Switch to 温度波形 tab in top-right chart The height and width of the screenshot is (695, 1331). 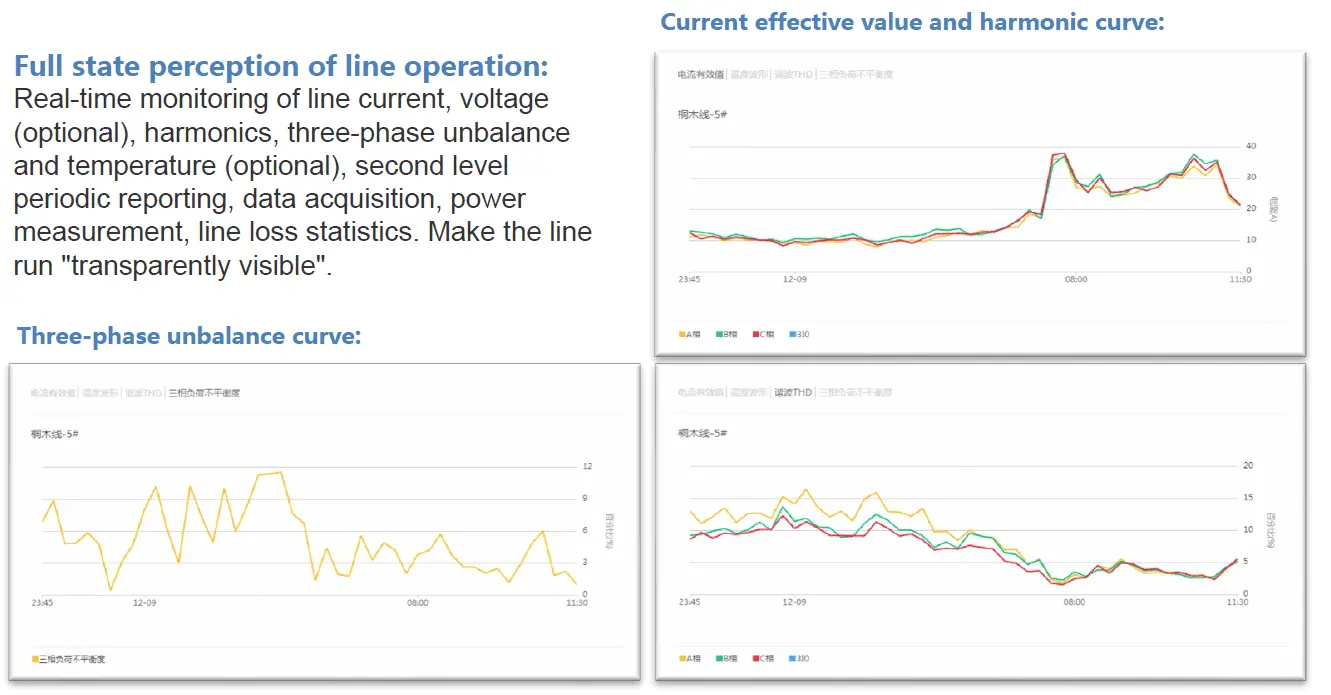748,74
